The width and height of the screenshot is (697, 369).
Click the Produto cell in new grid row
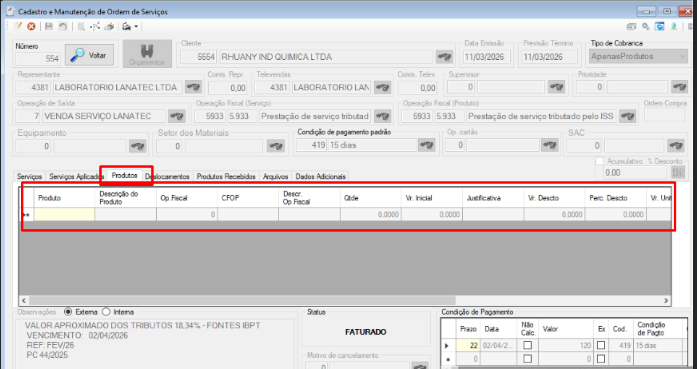point(64,214)
